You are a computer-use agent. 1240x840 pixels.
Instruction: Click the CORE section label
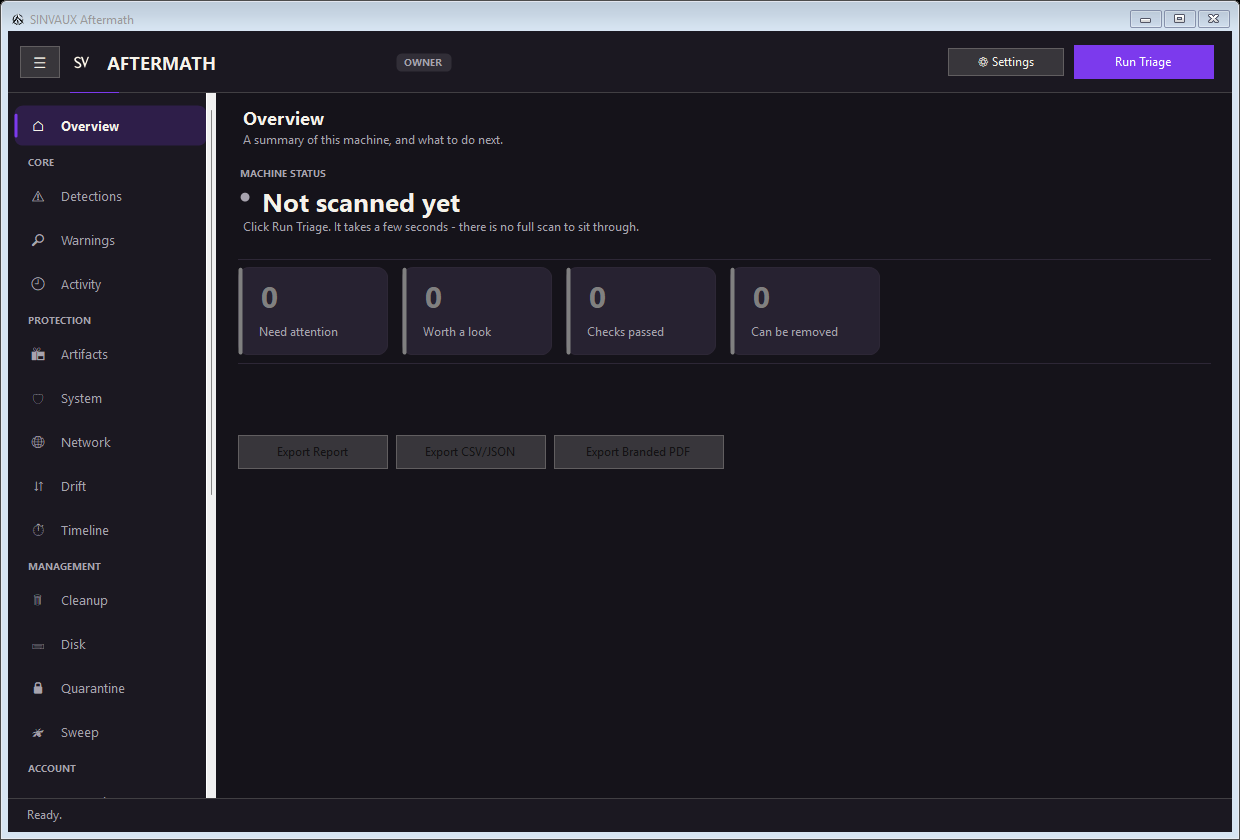click(41, 162)
